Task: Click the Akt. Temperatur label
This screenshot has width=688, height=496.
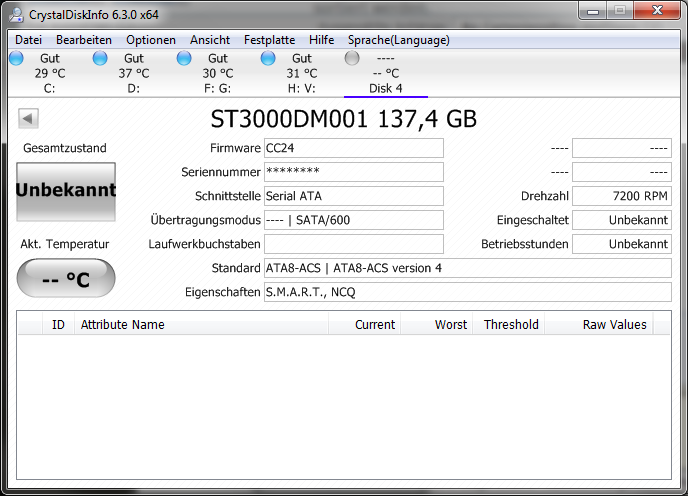Action: [x=64, y=244]
